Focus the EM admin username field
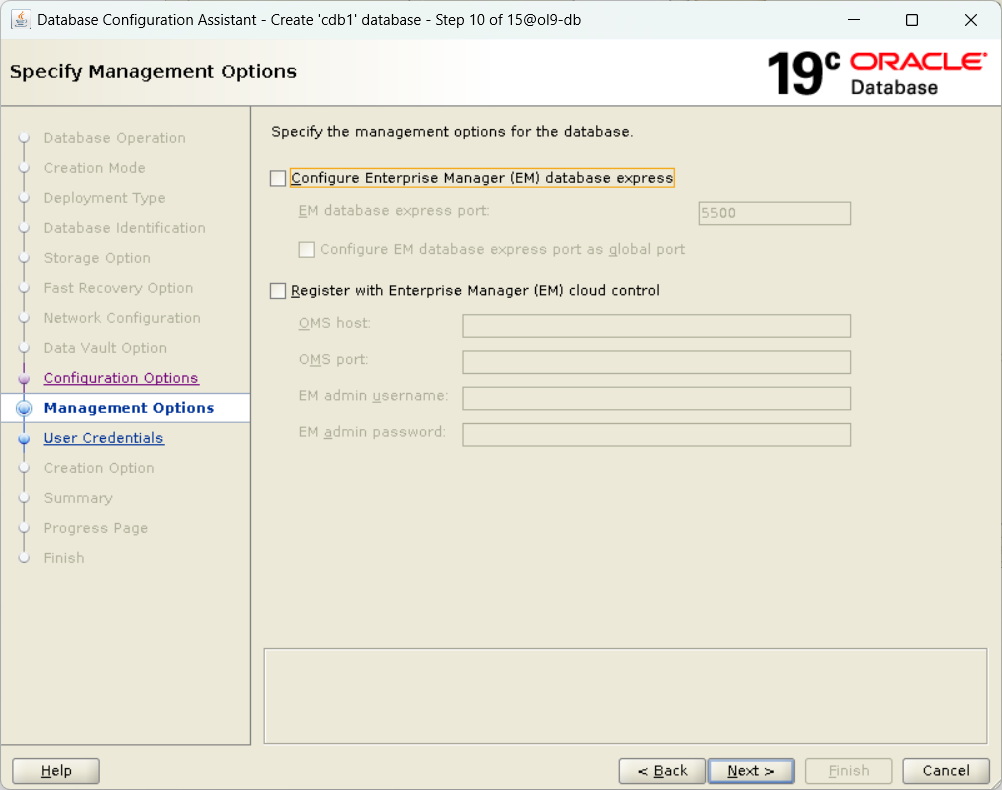1002x790 pixels. tap(656, 399)
